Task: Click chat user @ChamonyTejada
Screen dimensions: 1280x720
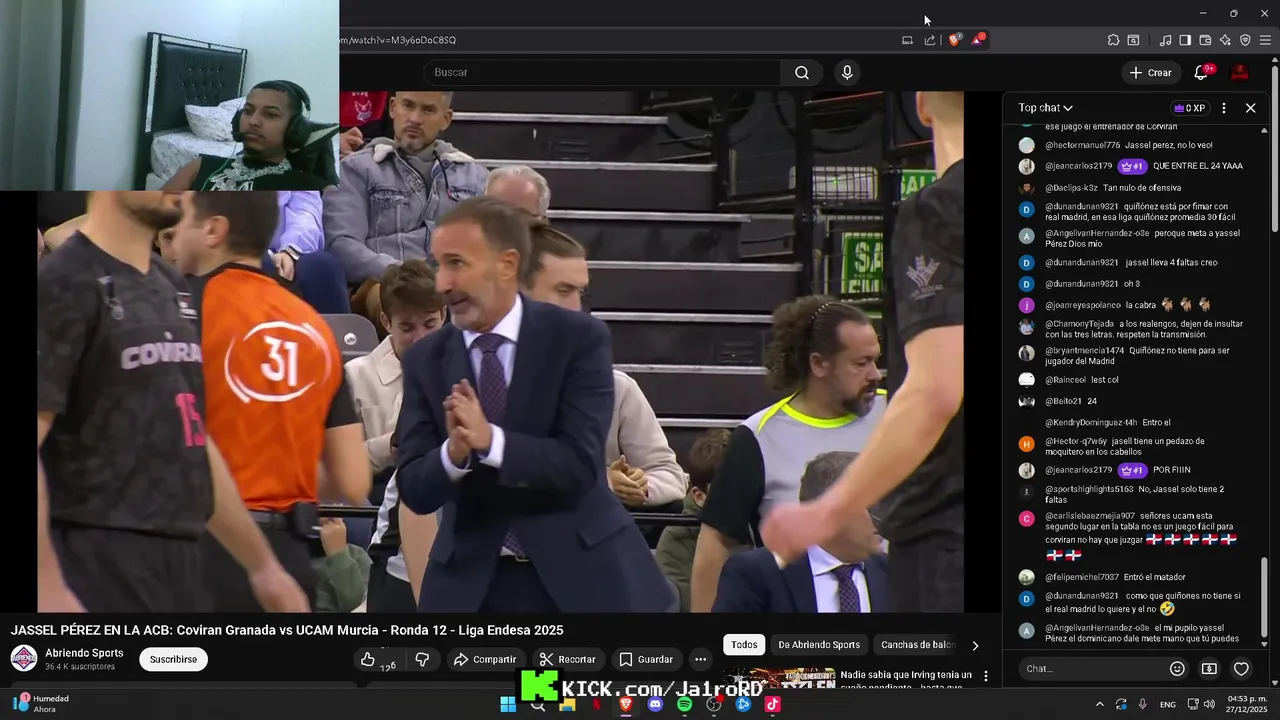Action: click(1080, 324)
